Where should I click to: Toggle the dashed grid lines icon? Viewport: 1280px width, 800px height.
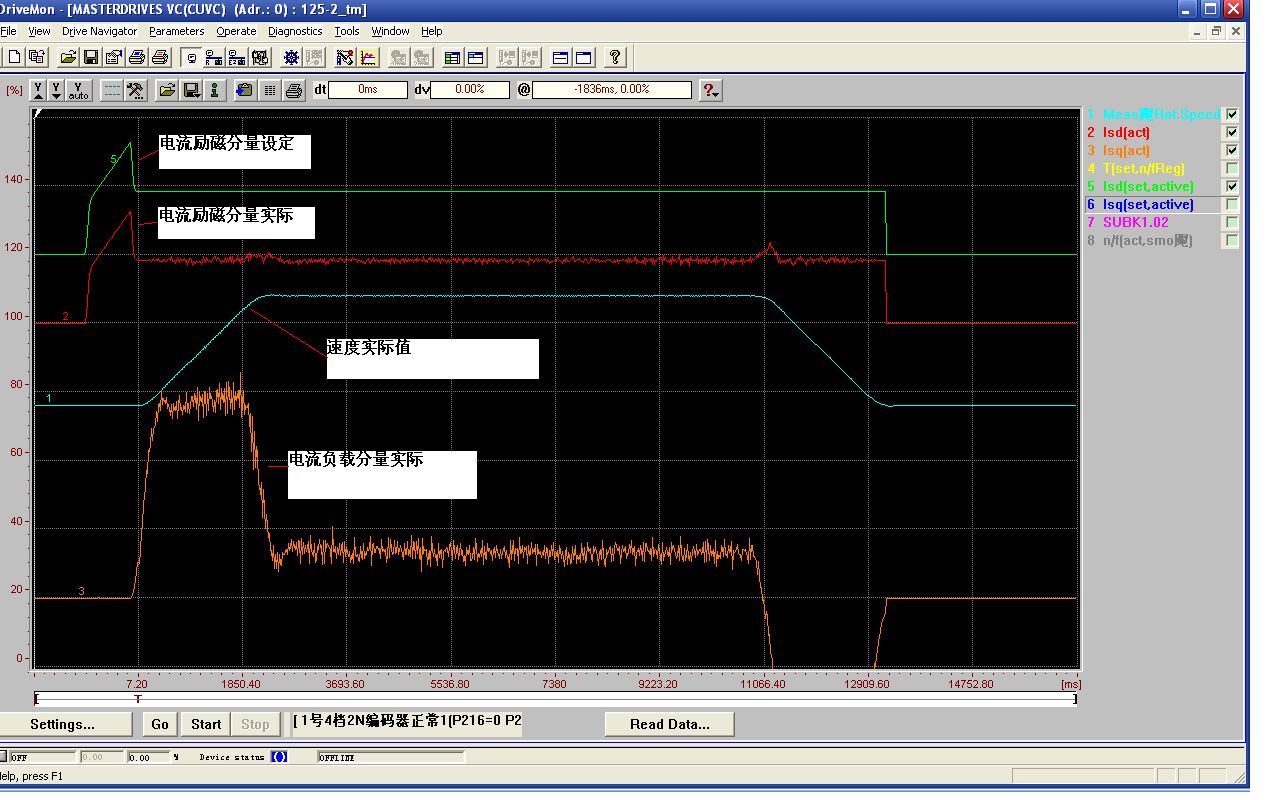click(x=113, y=90)
